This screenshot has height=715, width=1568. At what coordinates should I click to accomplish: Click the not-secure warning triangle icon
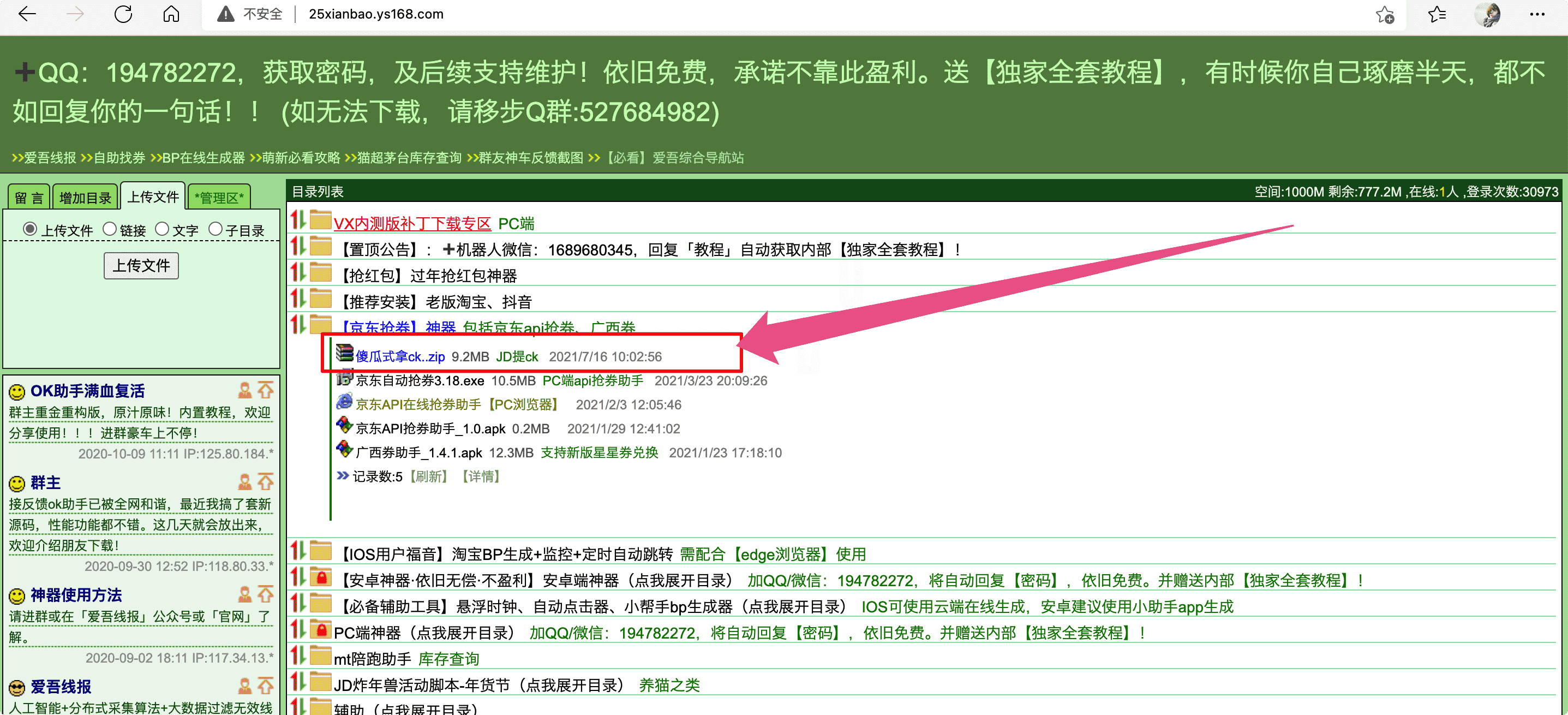[x=225, y=14]
